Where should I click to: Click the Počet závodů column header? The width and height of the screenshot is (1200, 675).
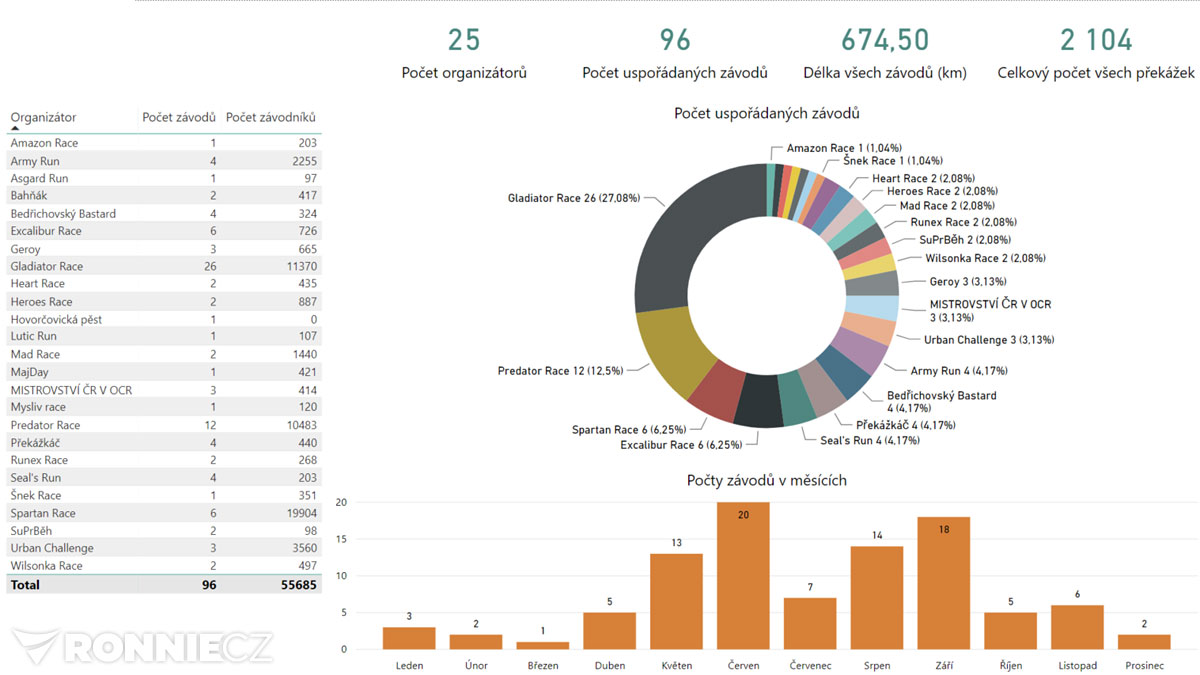click(179, 118)
